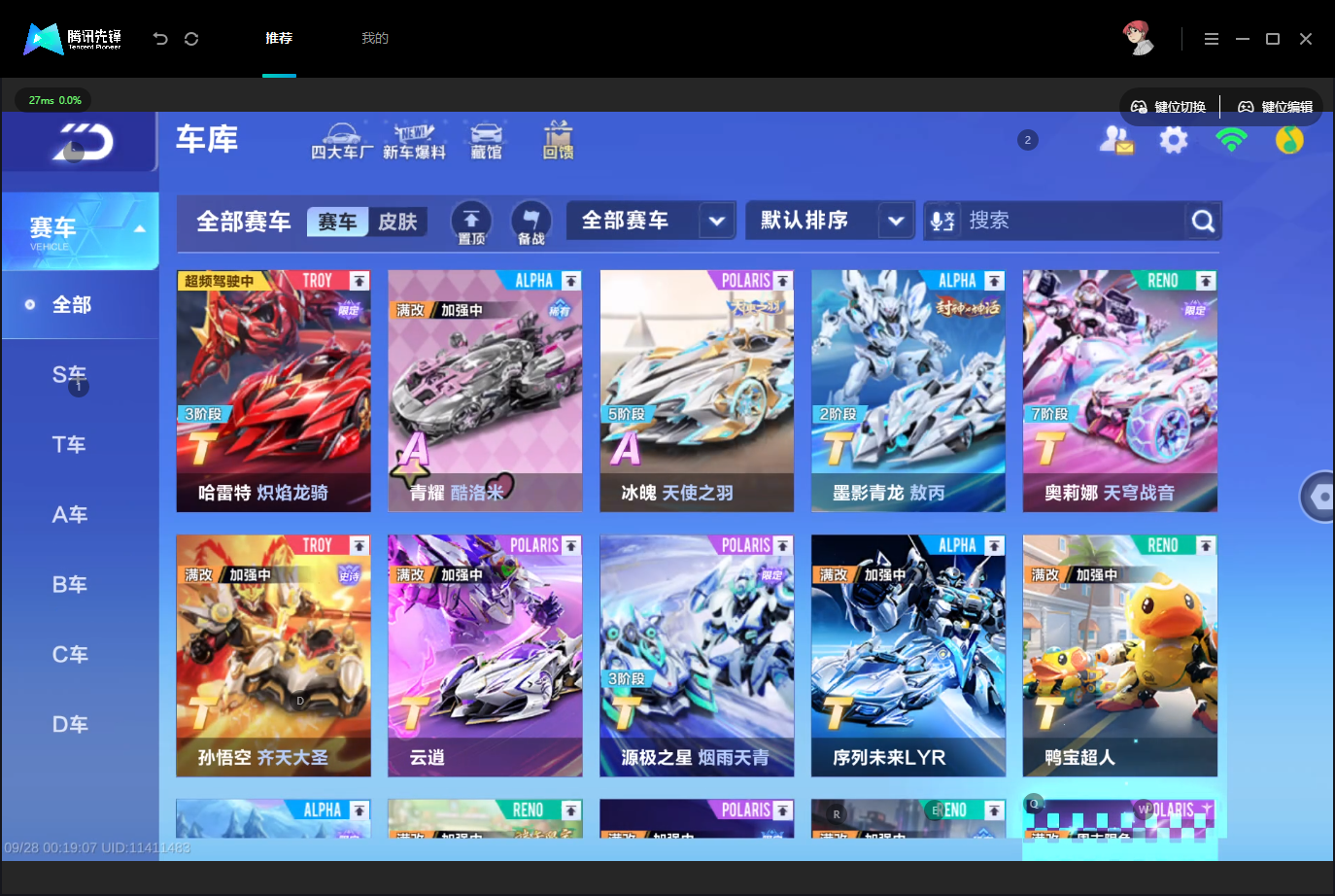Select 全部 category in sidebar
Image resolution: width=1335 pixels, height=896 pixels.
point(81,305)
